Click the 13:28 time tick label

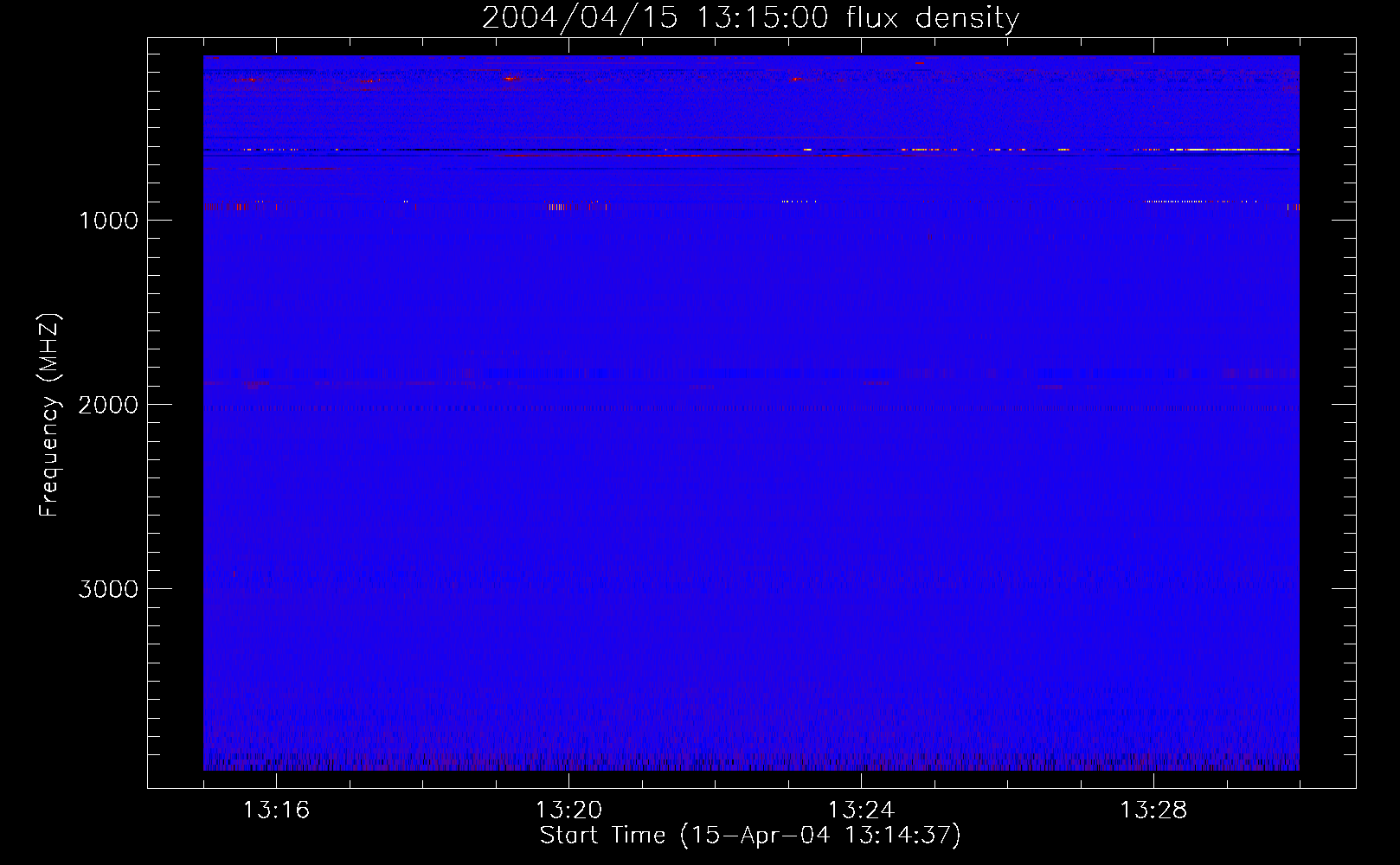click(1153, 810)
